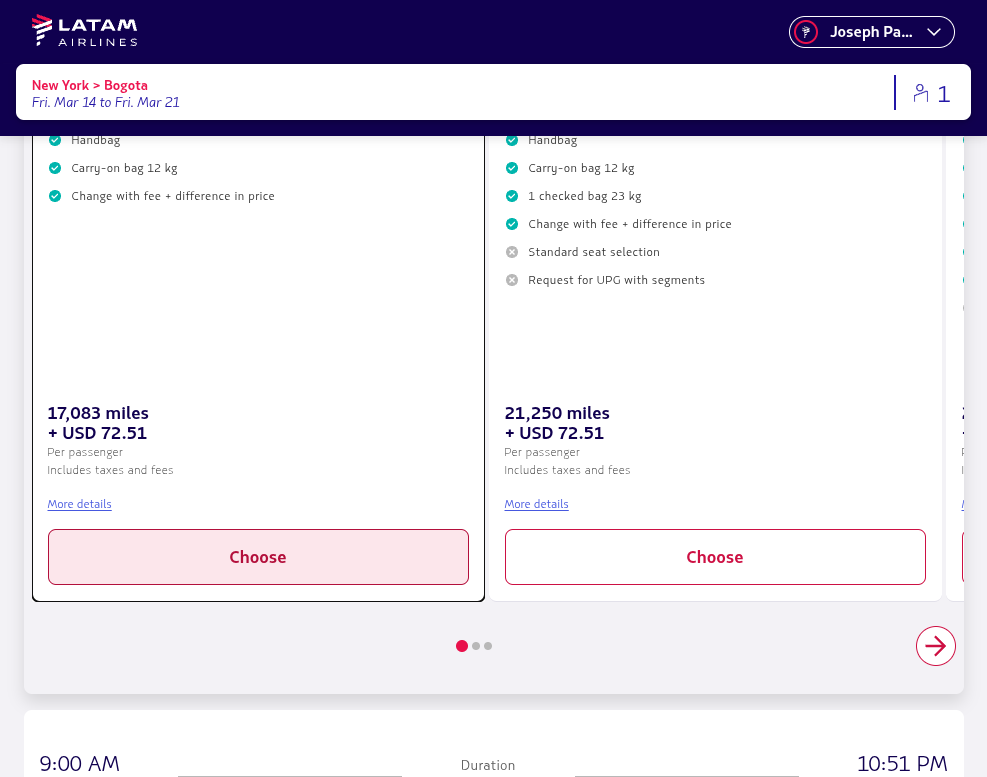987x777 pixels.
Task: Click the LATAM Airlines logo
Action: tap(84, 31)
